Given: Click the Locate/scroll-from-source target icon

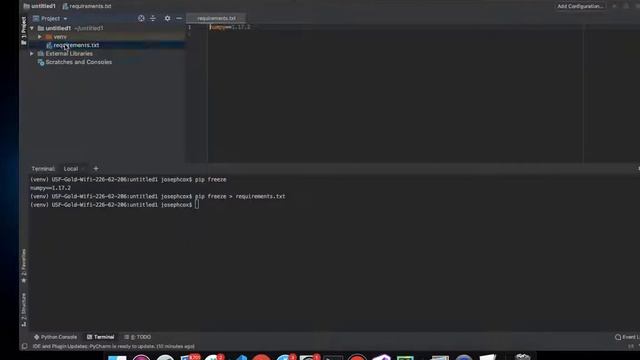Looking at the screenshot, I should coord(141,18).
